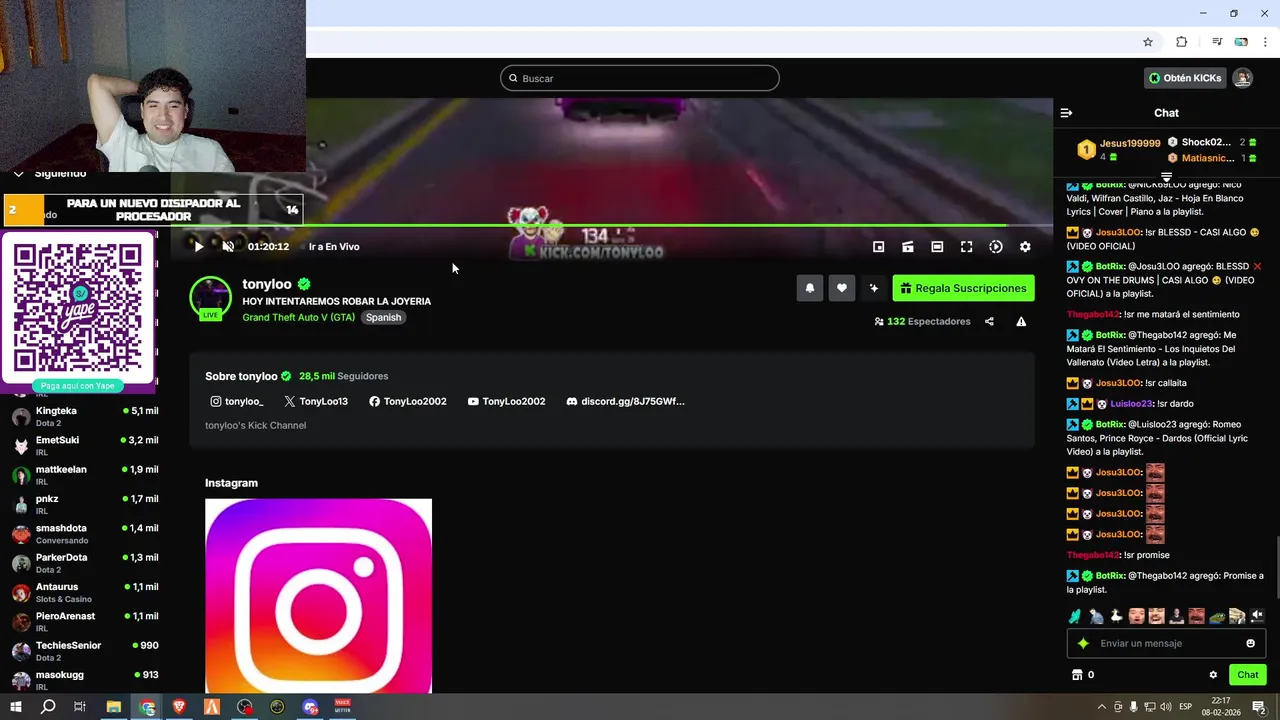Open TonyLoo2002 YouTube link
The image size is (1280, 720).
507,401
